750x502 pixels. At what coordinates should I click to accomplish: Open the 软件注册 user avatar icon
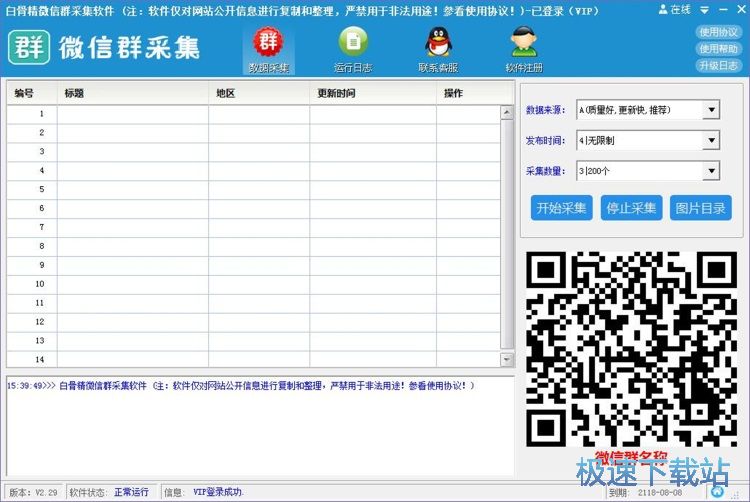click(524, 50)
